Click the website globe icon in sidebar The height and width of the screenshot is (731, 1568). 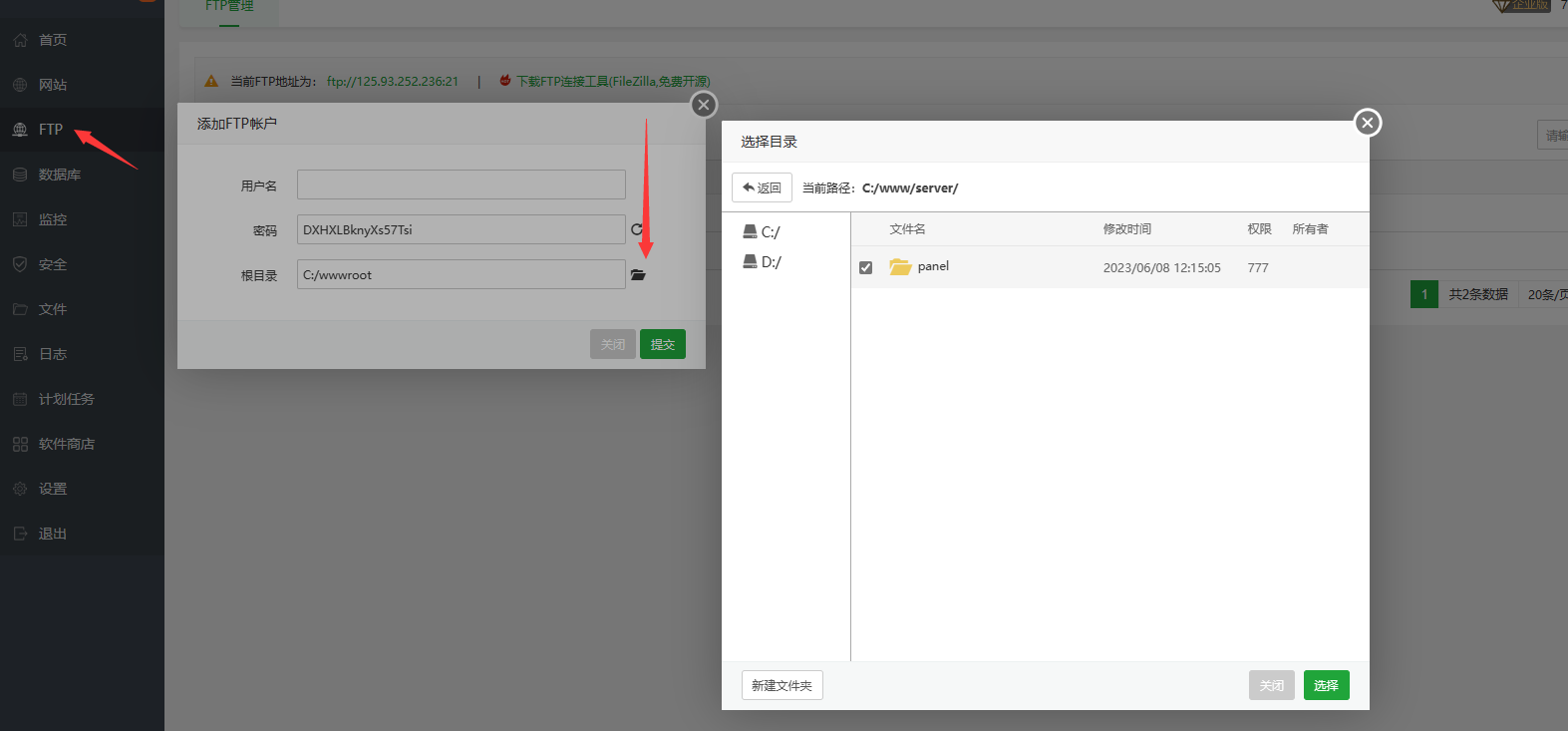point(20,85)
